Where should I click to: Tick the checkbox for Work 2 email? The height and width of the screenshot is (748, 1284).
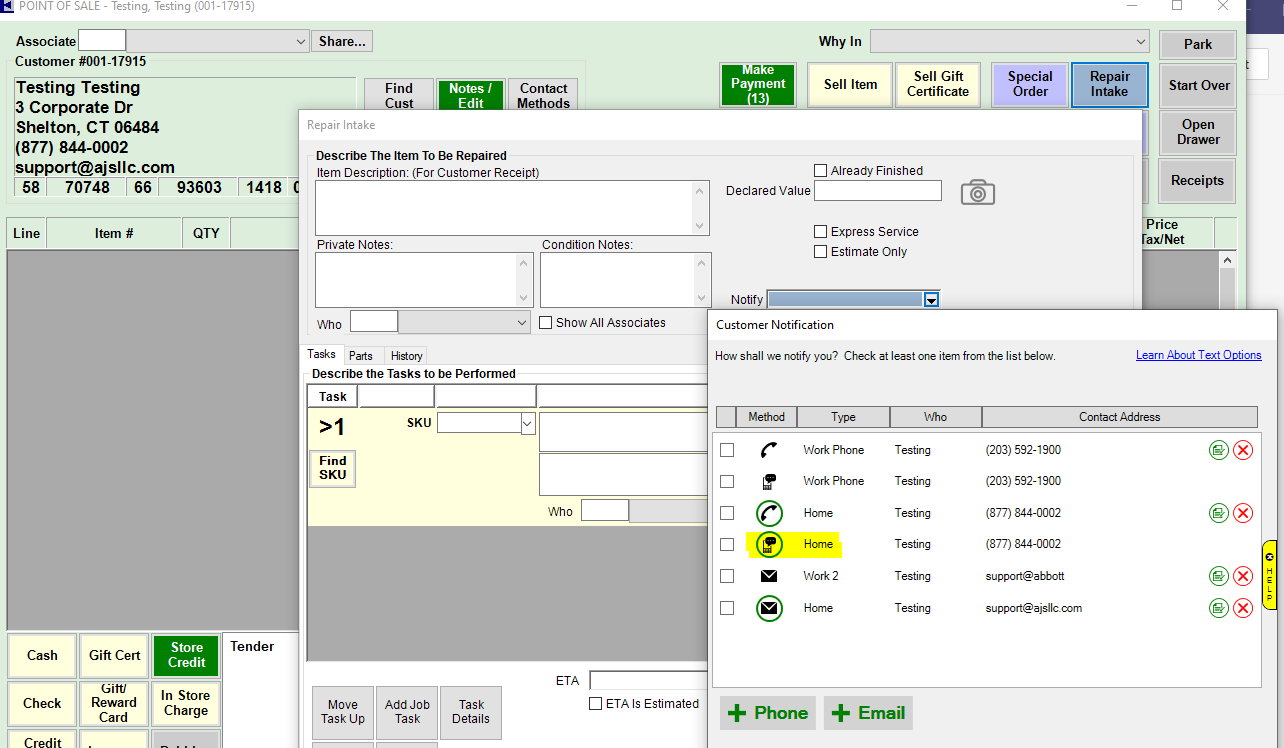(727, 576)
